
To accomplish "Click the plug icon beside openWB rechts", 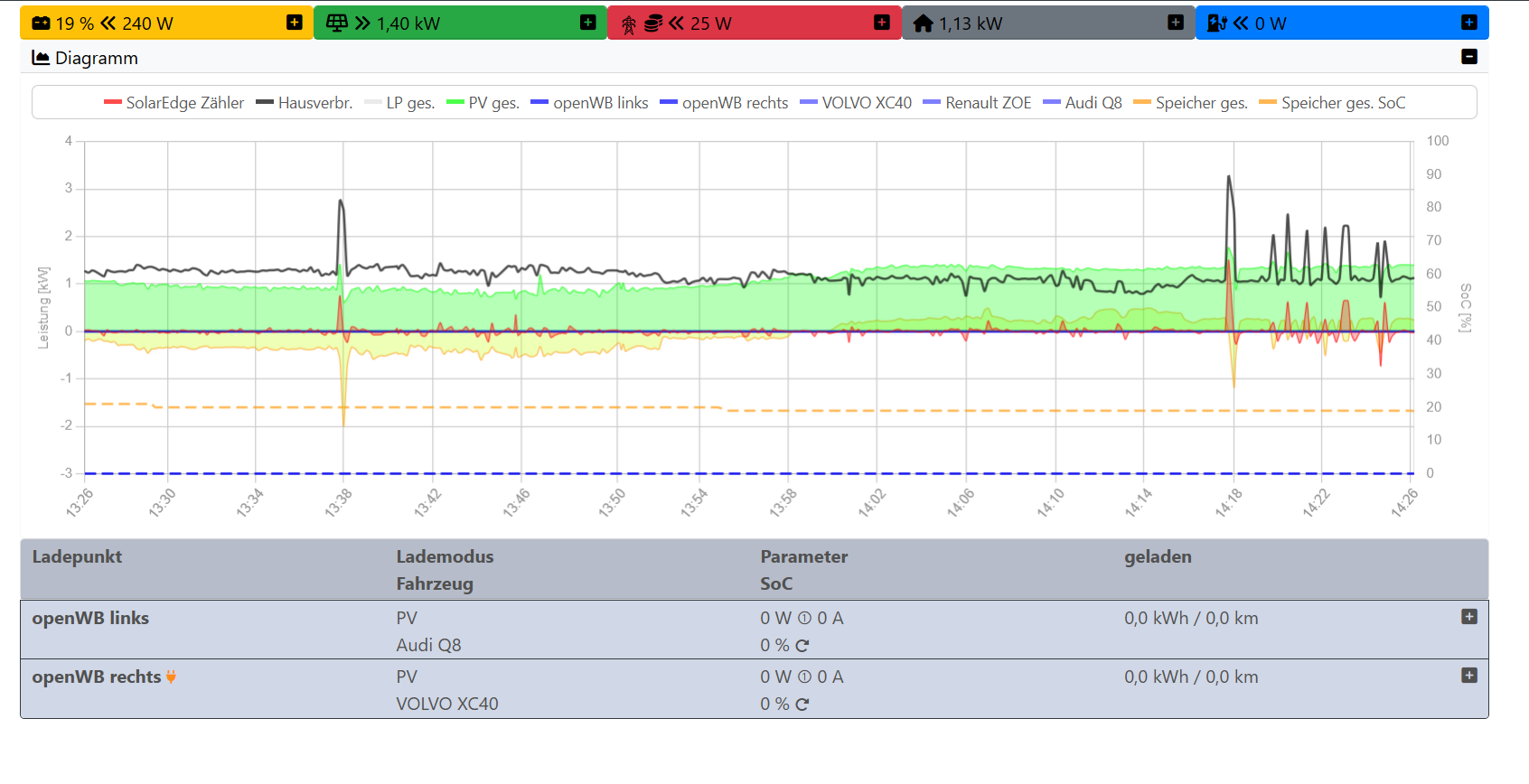I will click(171, 677).
